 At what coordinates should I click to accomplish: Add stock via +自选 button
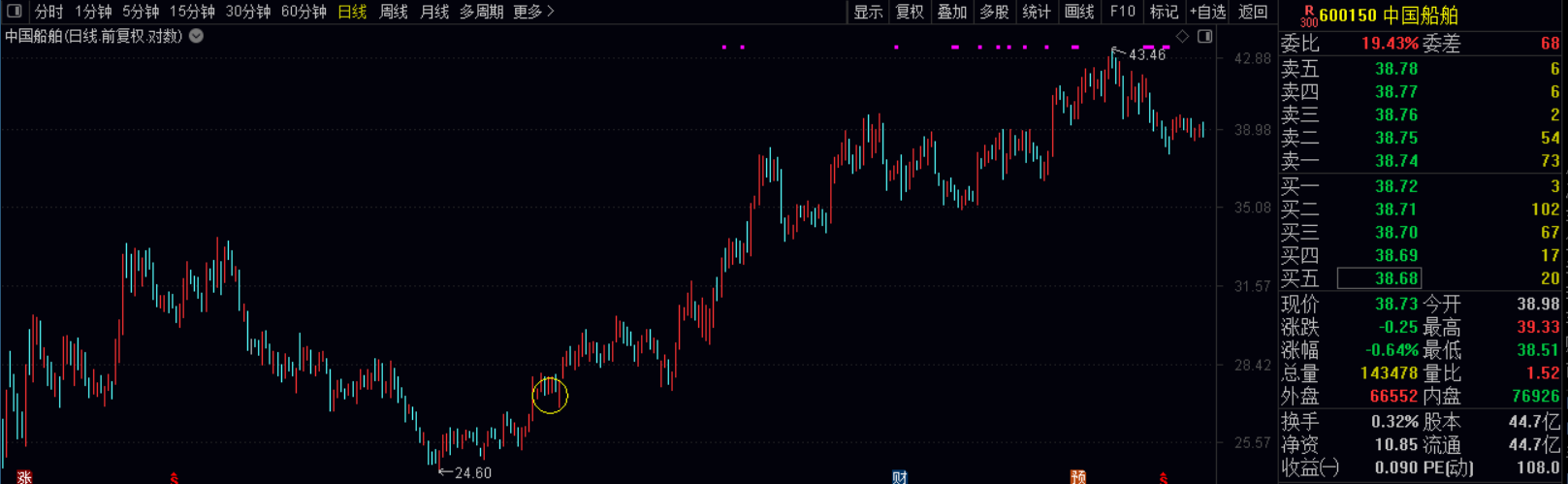pyautogui.click(x=1207, y=12)
